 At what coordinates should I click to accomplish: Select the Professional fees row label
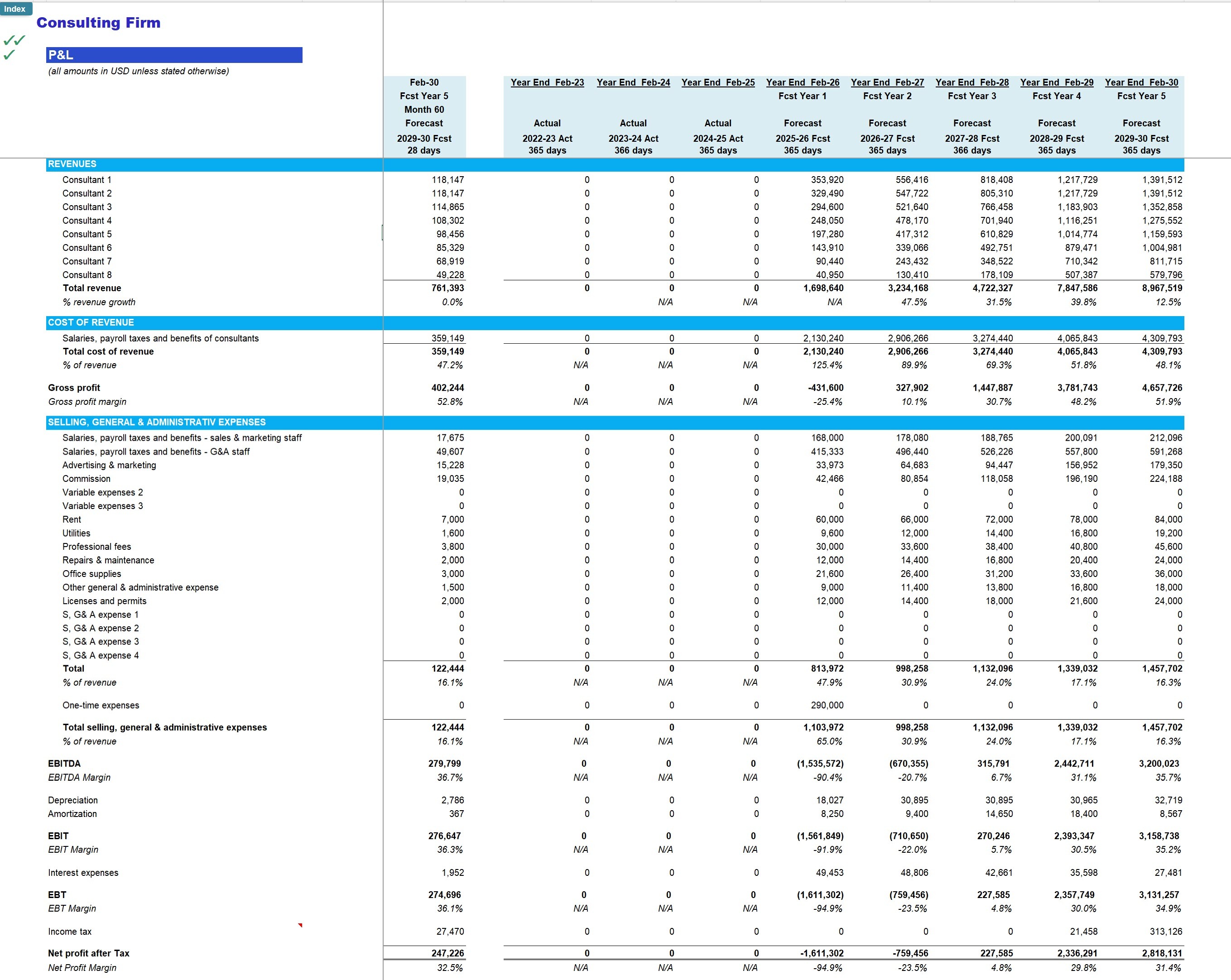pyautogui.click(x=96, y=547)
